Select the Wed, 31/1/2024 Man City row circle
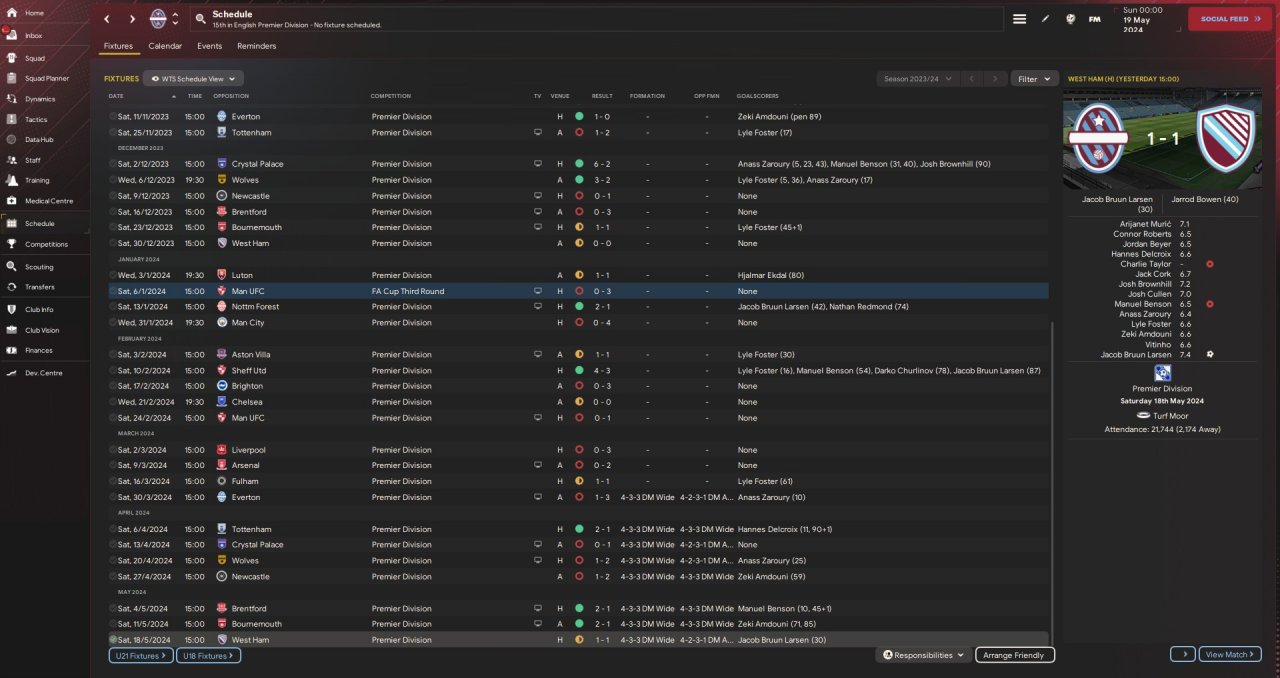This screenshot has width=1280, height=678. [113, 323]
